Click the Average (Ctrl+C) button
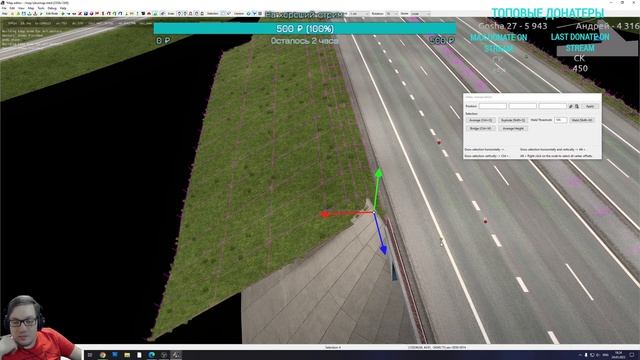640x360 pixels. pos(480,120)
